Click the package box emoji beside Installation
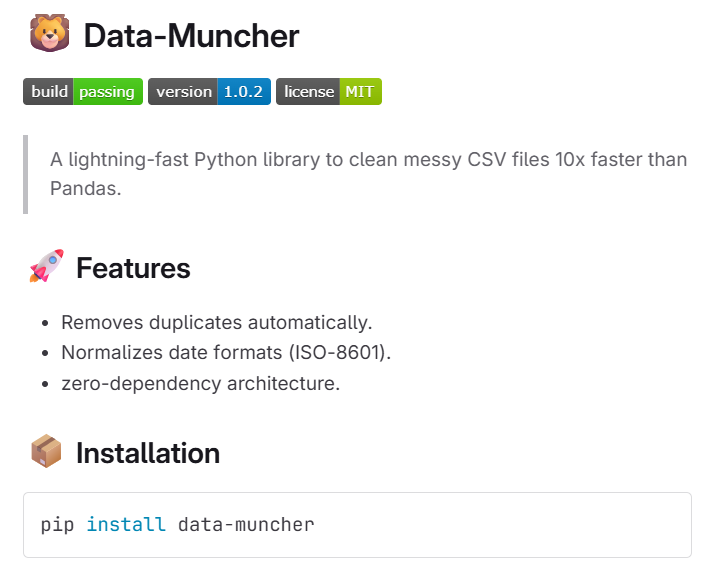 (x=46, y=453)
